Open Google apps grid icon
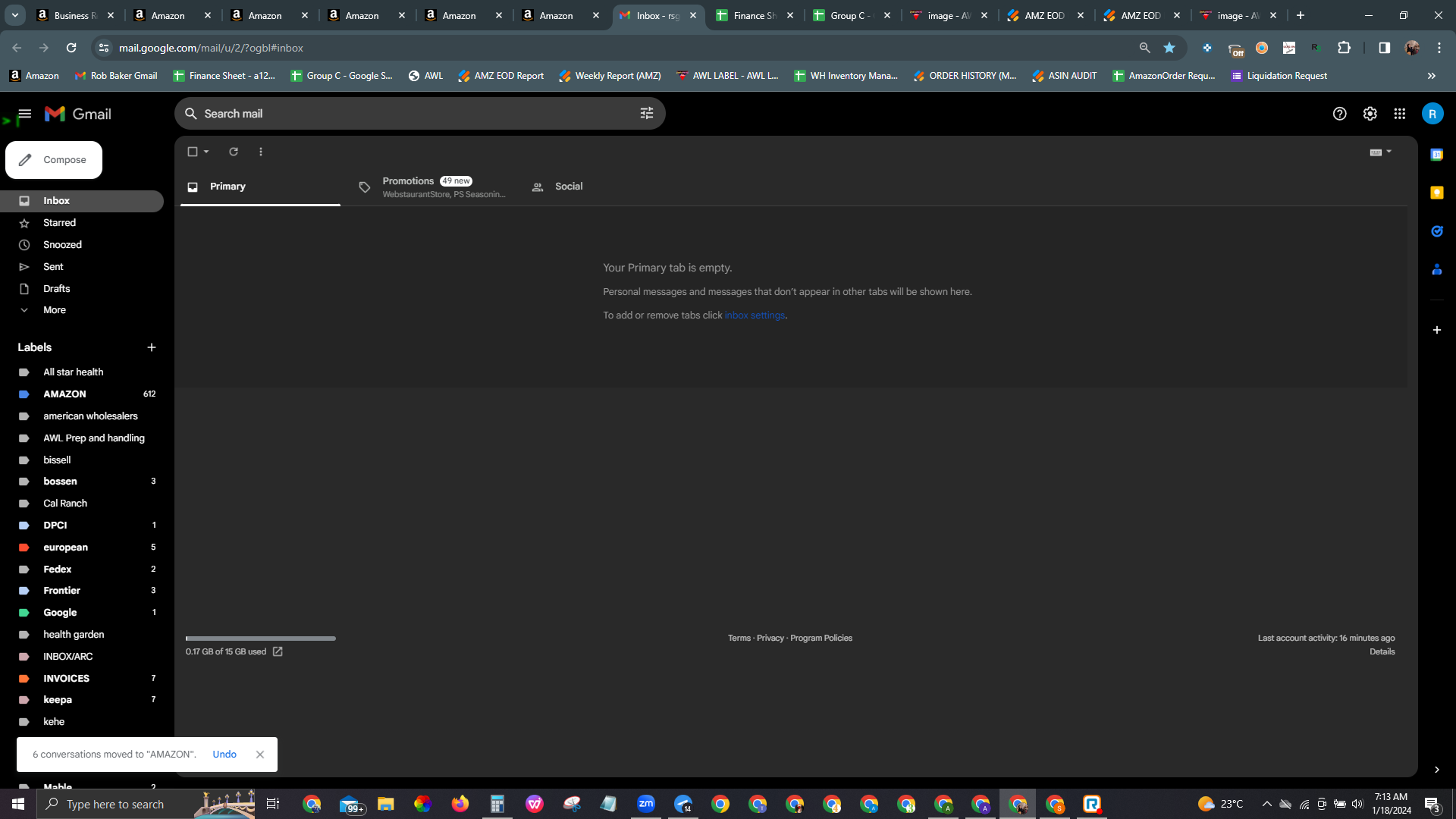The image size is (1456, 819). 1400,114
